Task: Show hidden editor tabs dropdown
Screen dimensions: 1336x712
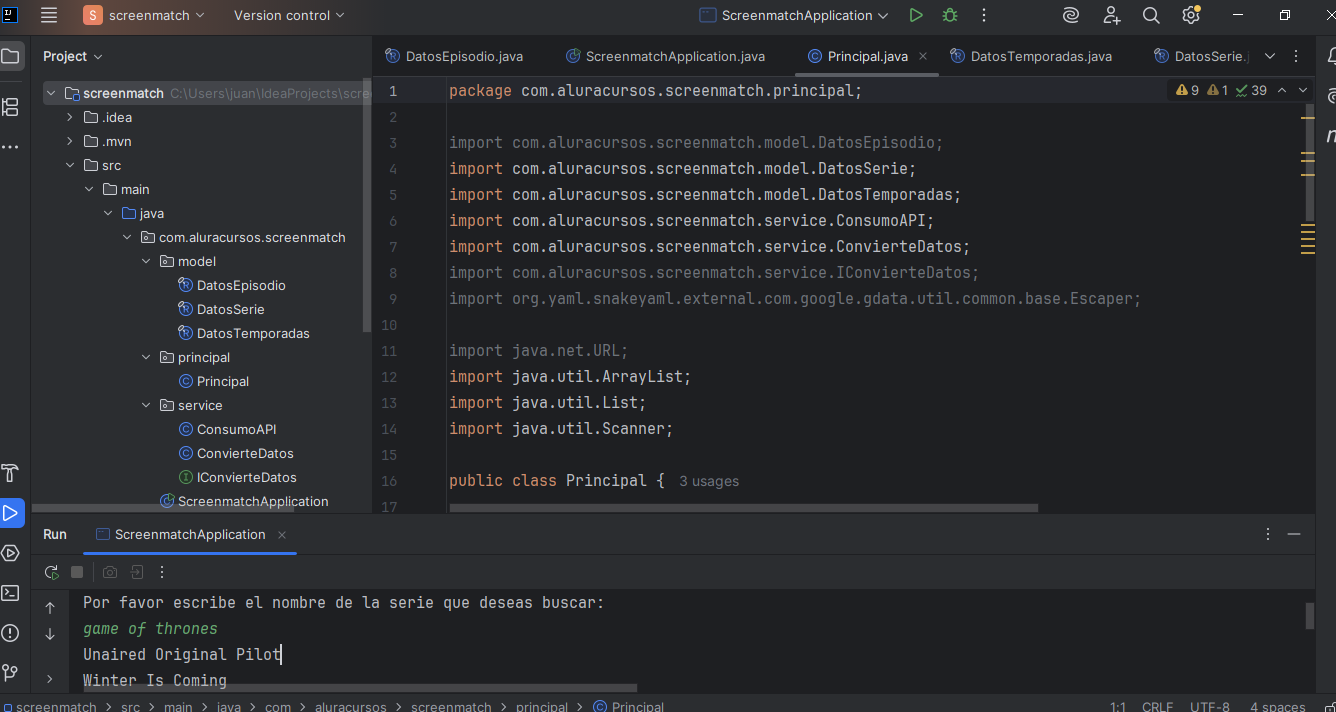Action: pyautogui.click(x=1270, y=56)
